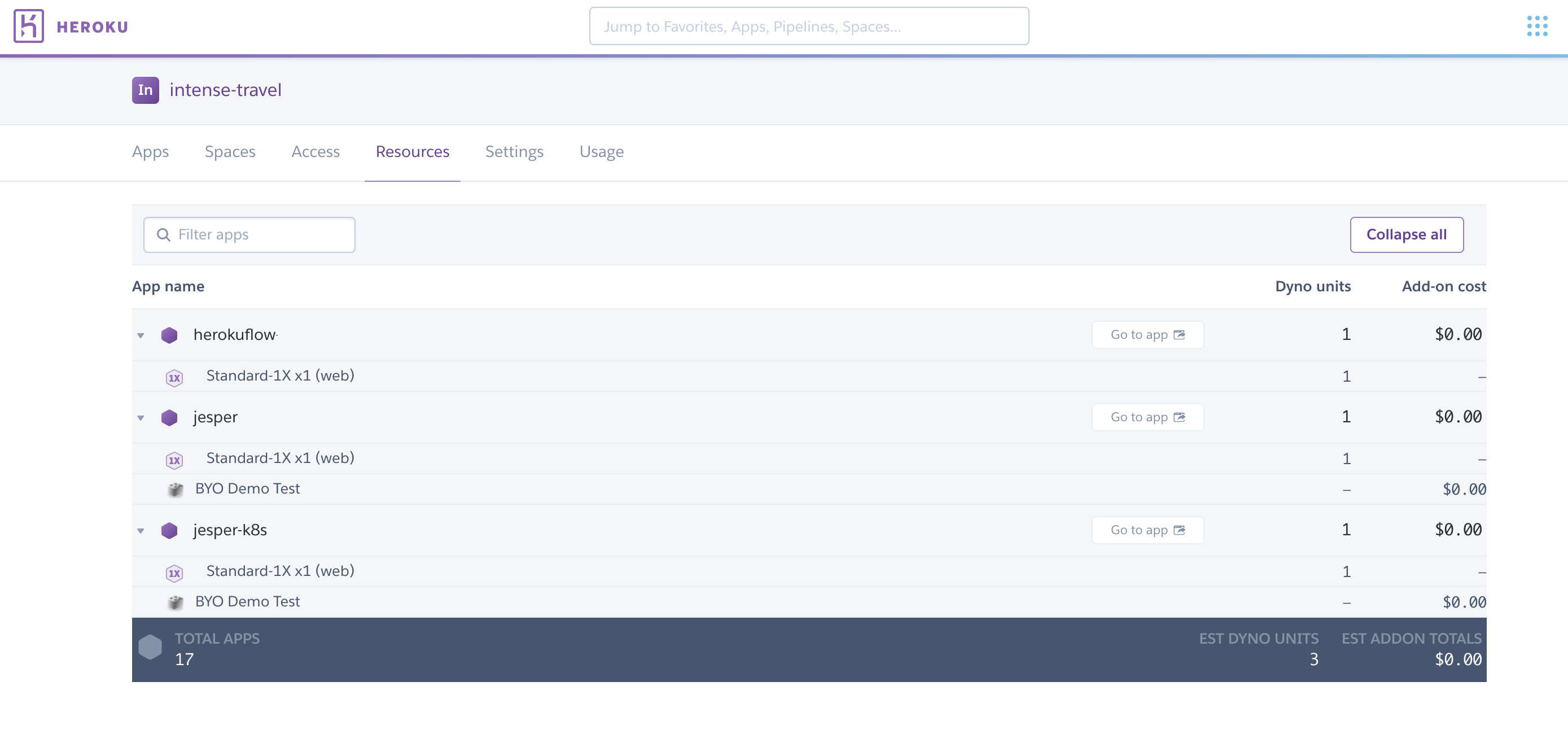Click the Add-on cost column header

(1444, 286)
